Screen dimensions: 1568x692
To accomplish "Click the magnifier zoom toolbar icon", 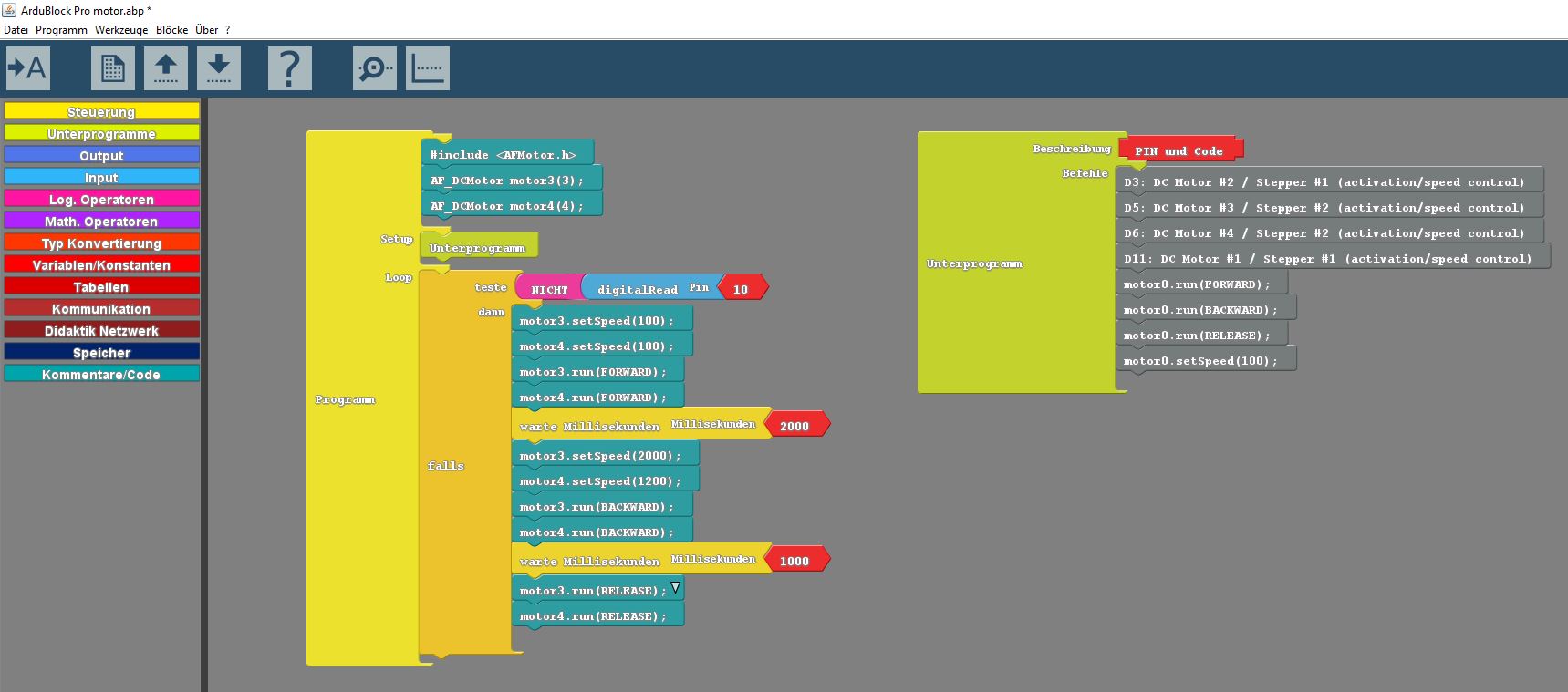I will tap(374, 68).
